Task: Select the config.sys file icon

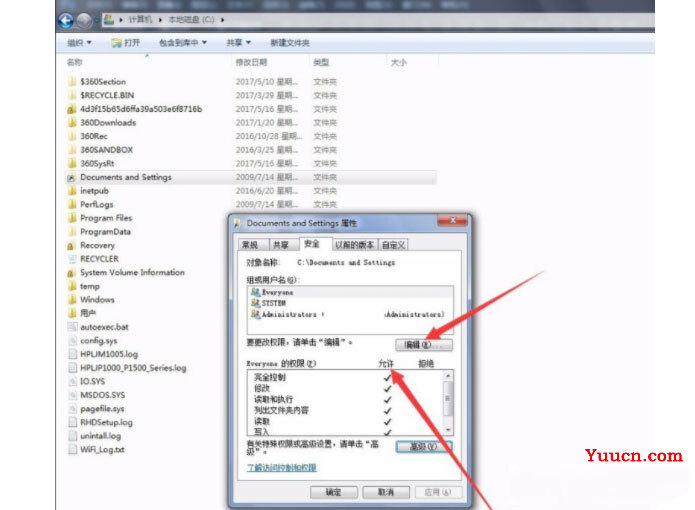Action: (72, 341)
